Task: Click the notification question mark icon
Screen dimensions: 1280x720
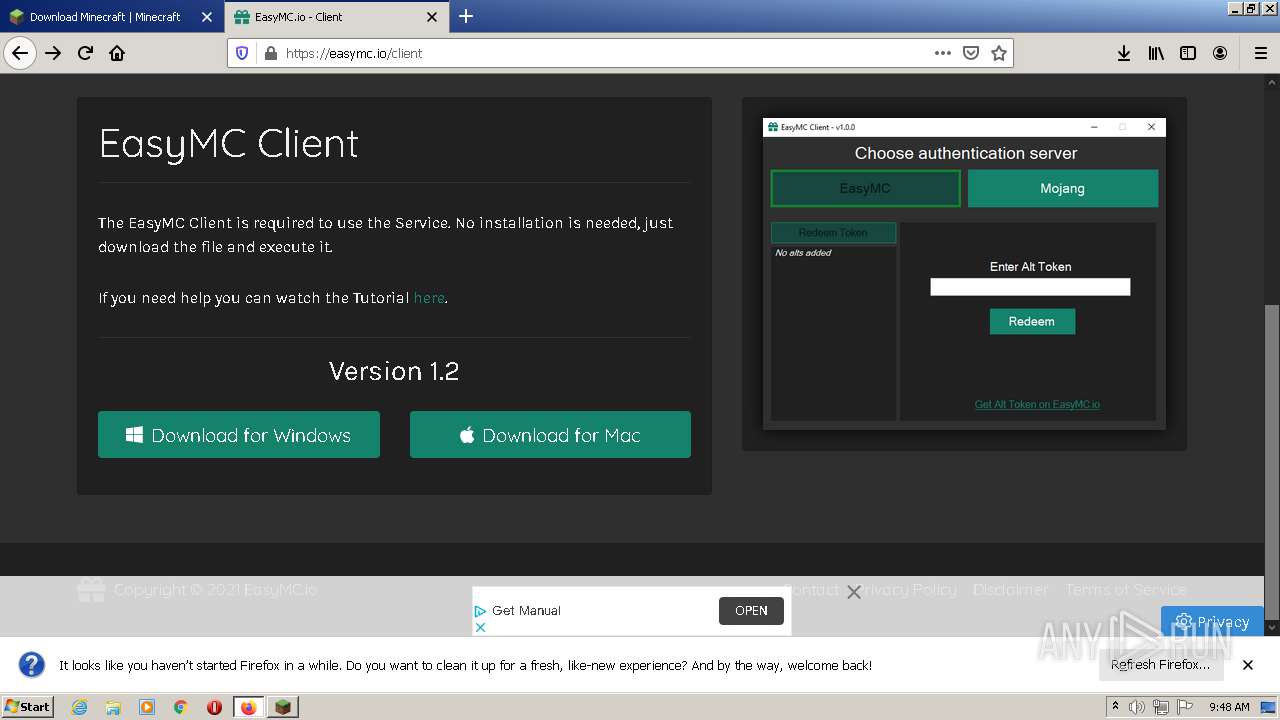Action: point(32,665)
